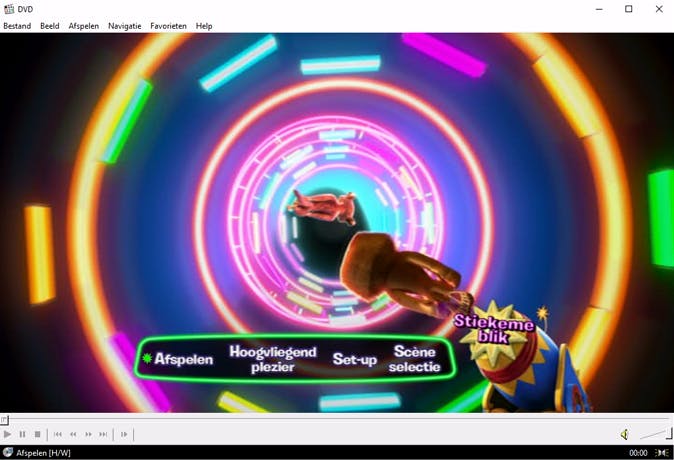Click the volume slider

656,435
